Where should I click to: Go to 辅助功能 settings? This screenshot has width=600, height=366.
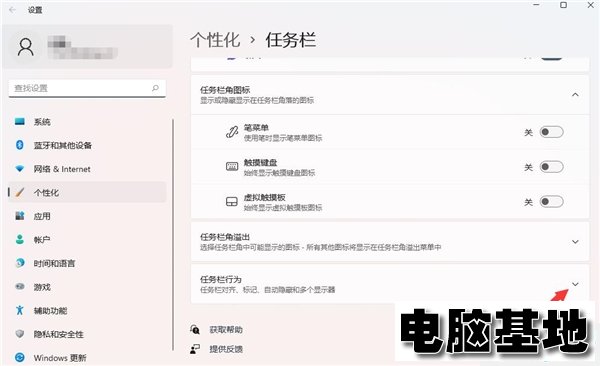point(87,310)
